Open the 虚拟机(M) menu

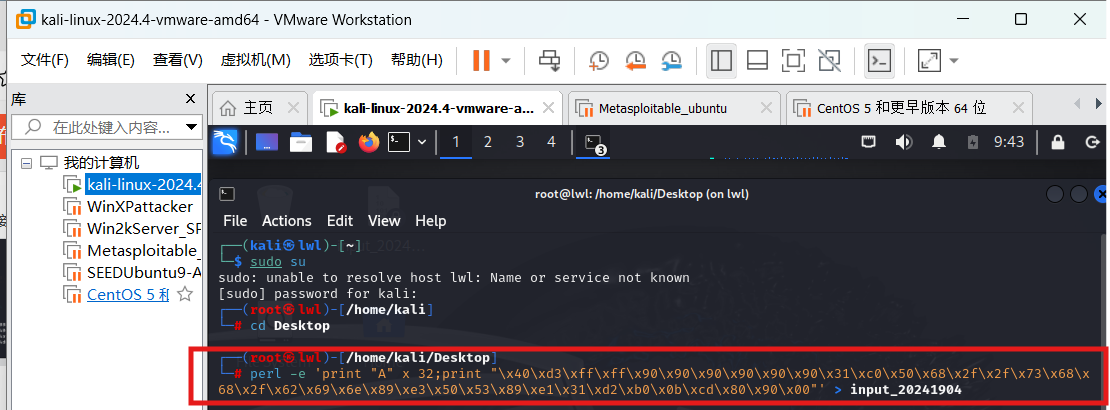point(256,60)
